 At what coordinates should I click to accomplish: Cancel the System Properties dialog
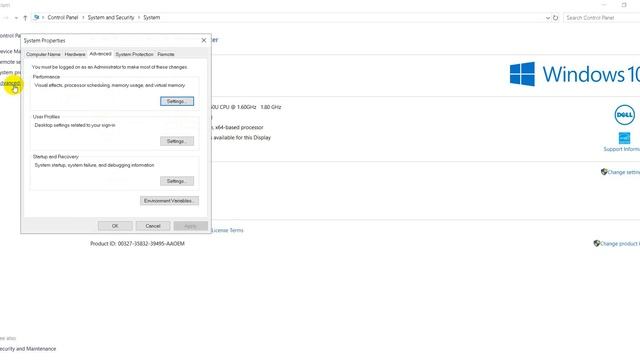153,226
